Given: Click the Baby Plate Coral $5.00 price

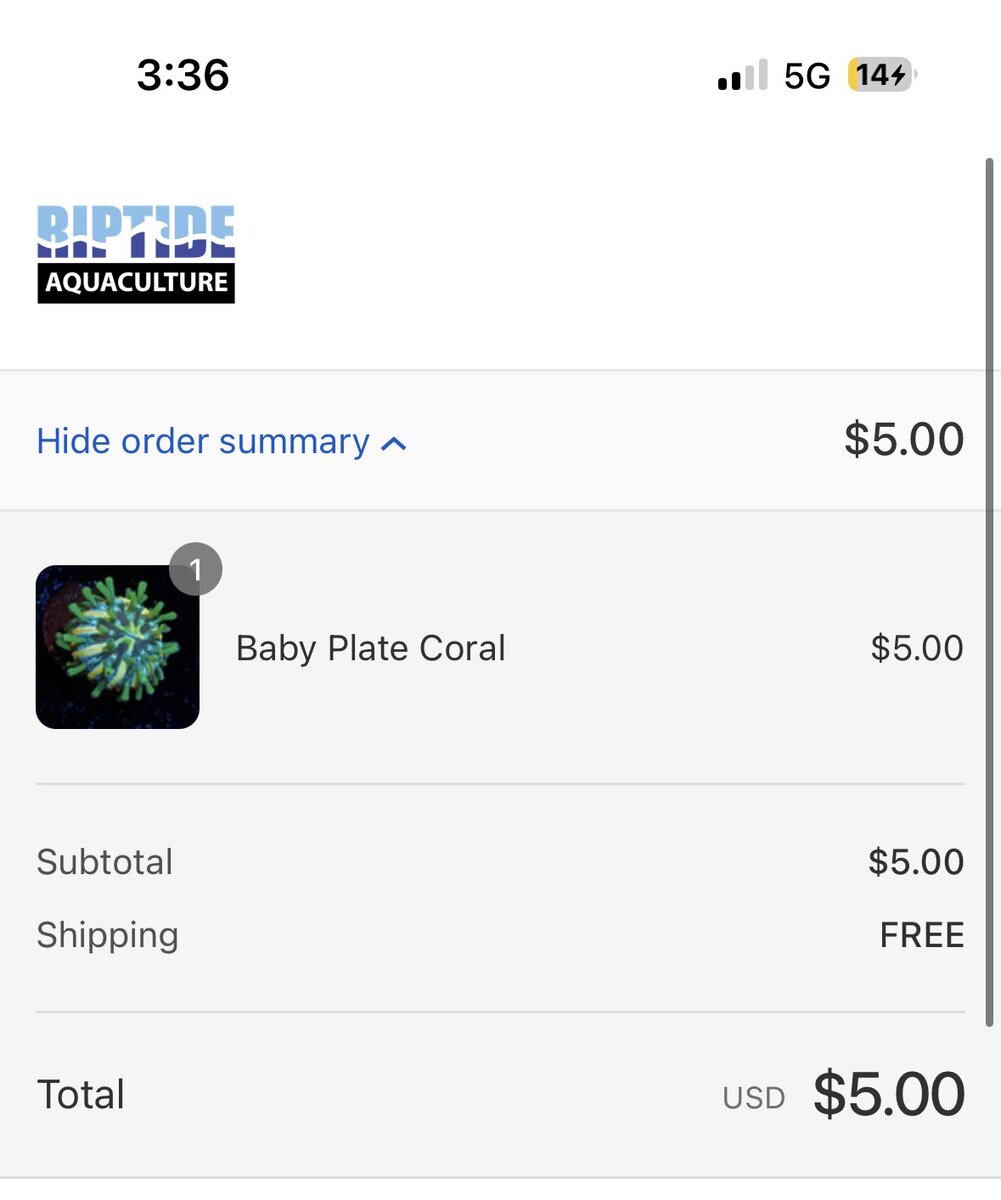Looking at the screenshot, I should (917, 648).
